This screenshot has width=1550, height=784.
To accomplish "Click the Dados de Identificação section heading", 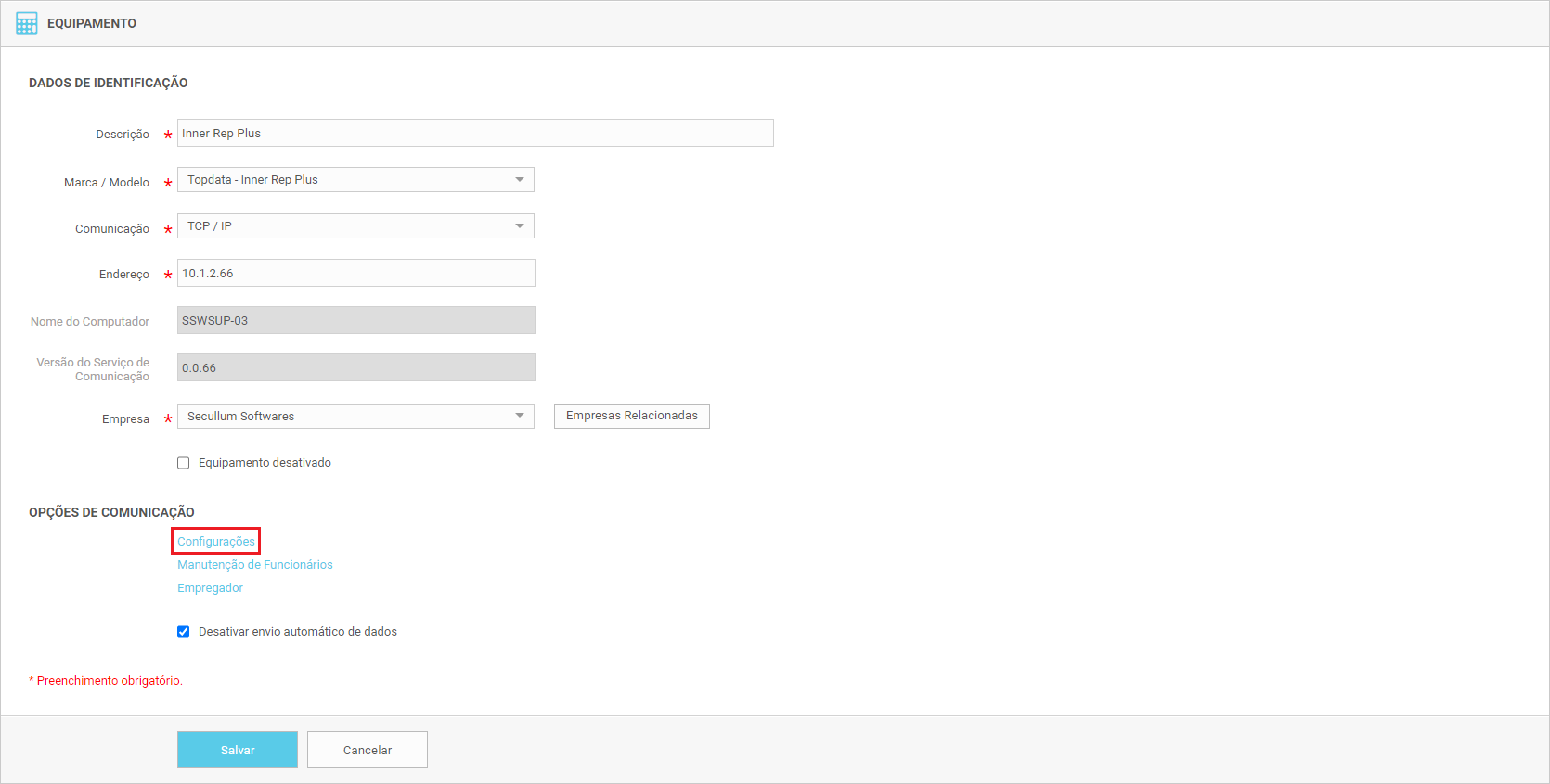I will pos(109,83).
